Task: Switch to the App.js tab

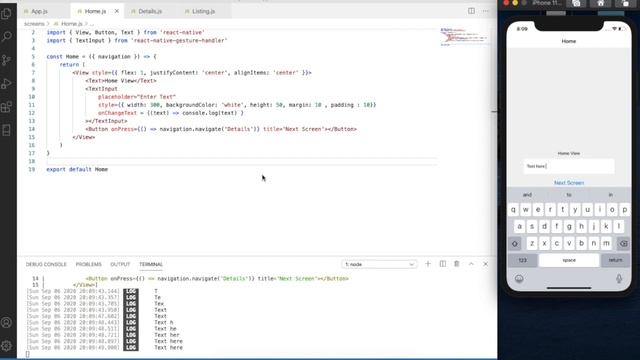Action: (39, 11)
